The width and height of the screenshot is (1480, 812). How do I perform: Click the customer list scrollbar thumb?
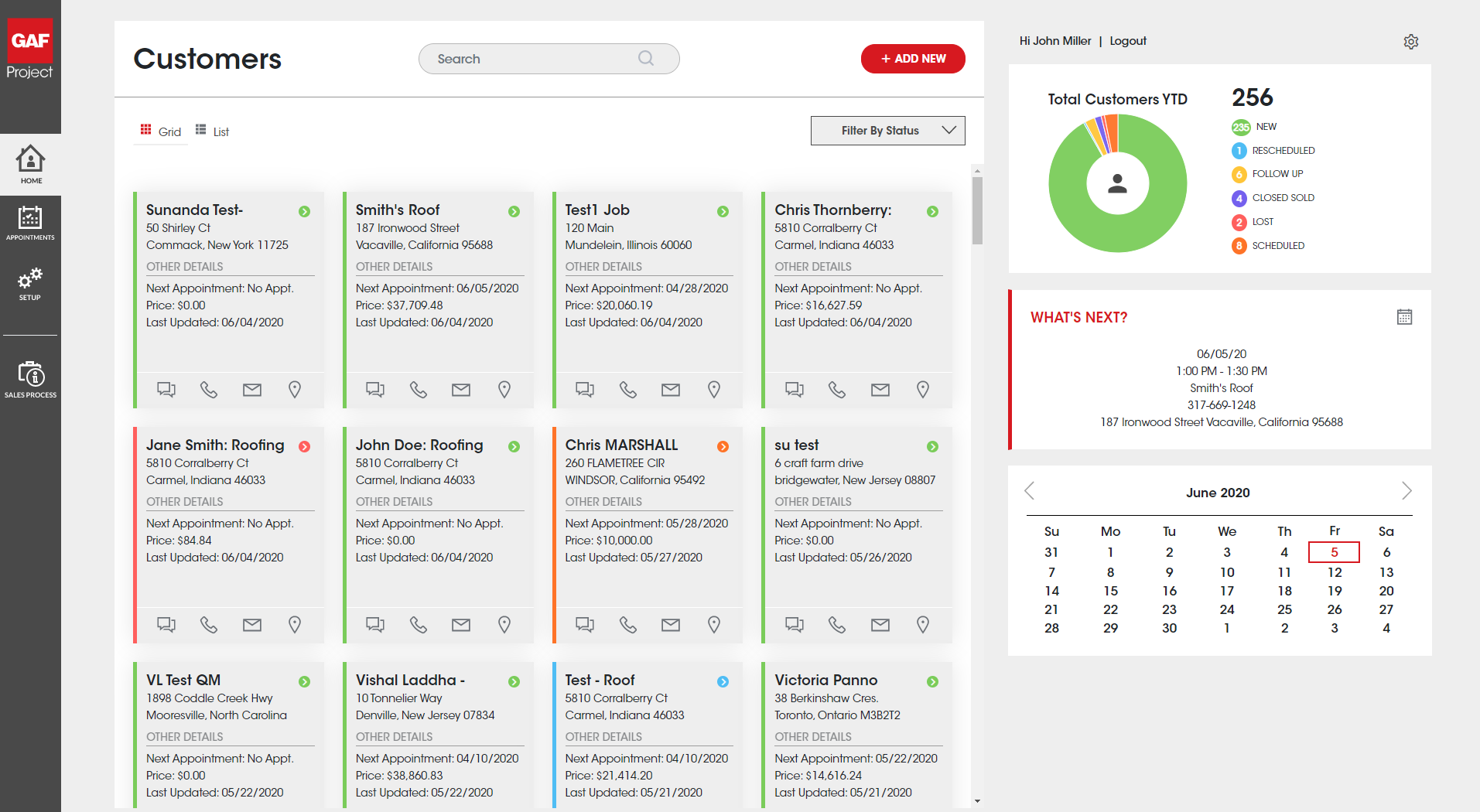coord(977,210)
